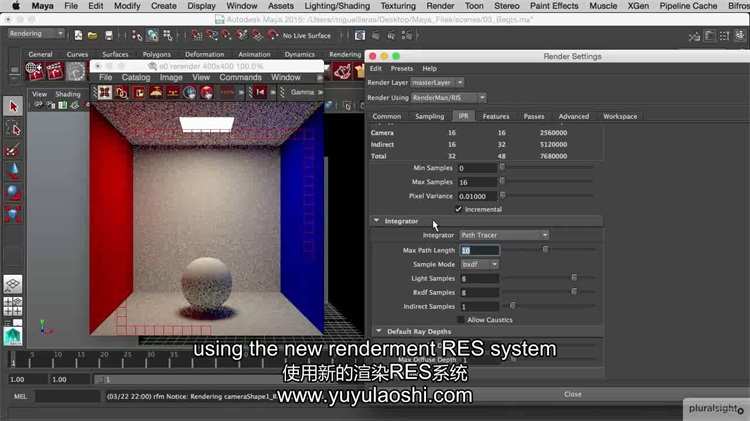This screenshot has width=750, height=421.
Task: Open the Animation shelf tab
Action: (x=254, y=54)
